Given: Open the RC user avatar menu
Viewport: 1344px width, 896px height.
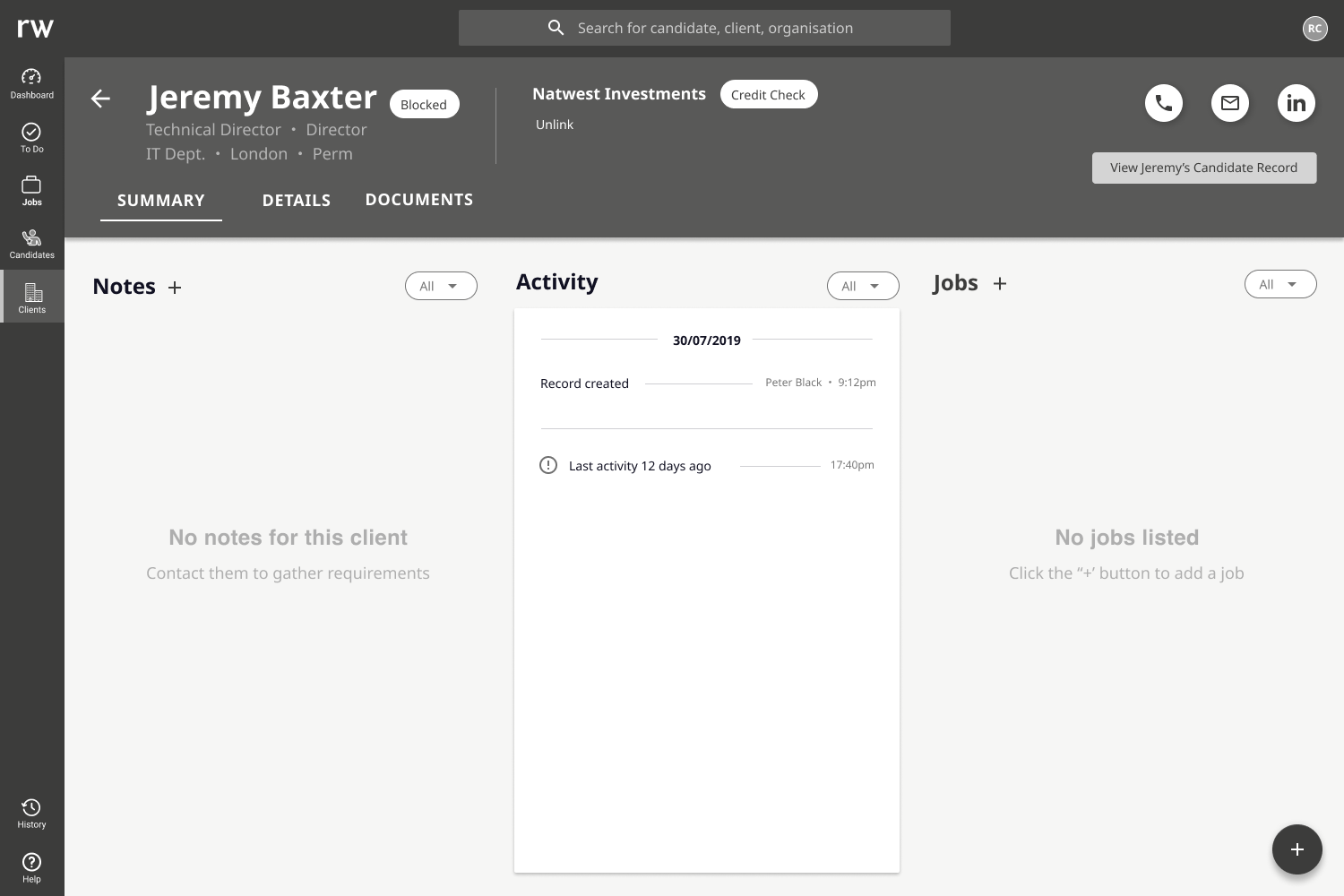Looking at the screenshot, I should tap(1314, 29).
